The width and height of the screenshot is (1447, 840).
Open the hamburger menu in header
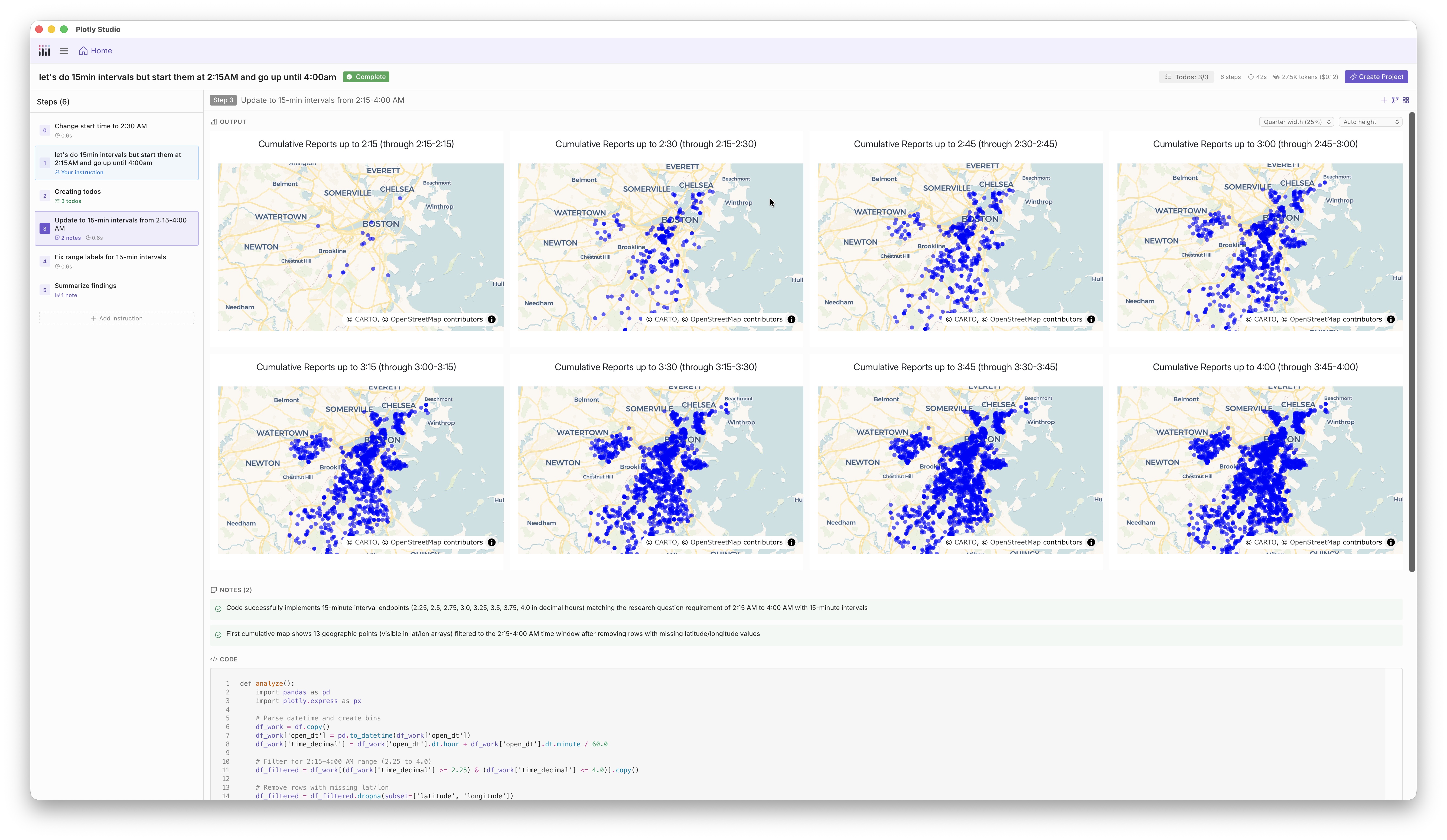point(64,51)
